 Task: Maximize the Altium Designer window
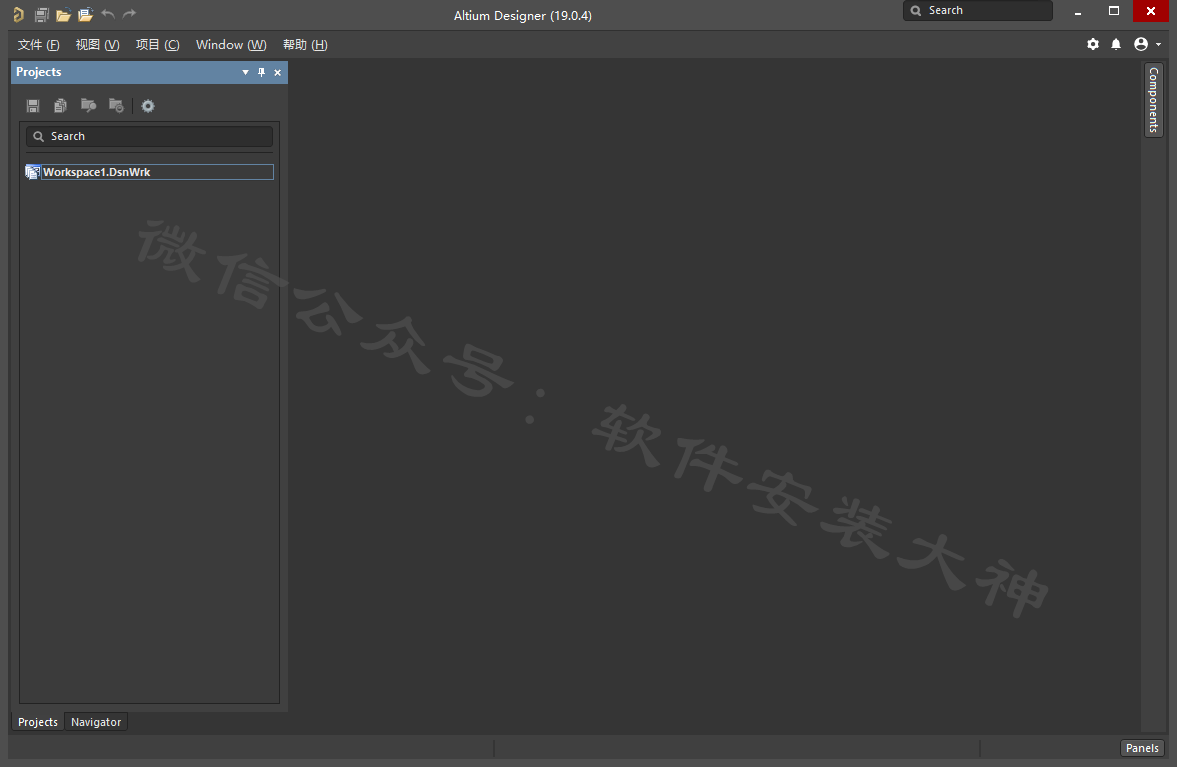click(x=1114, y=11)
